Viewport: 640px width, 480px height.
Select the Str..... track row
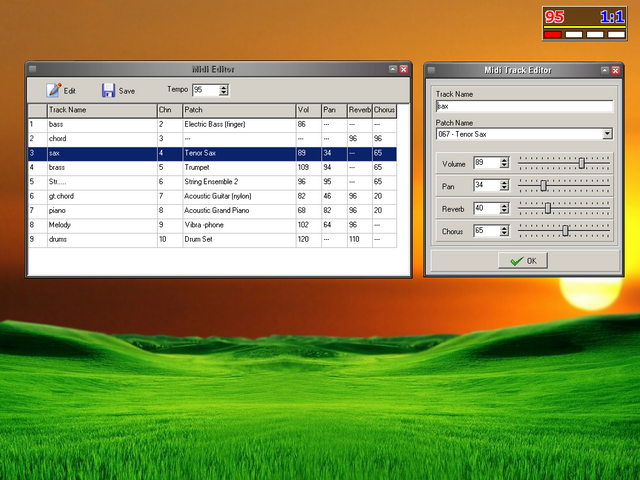[x=212, y=182]
